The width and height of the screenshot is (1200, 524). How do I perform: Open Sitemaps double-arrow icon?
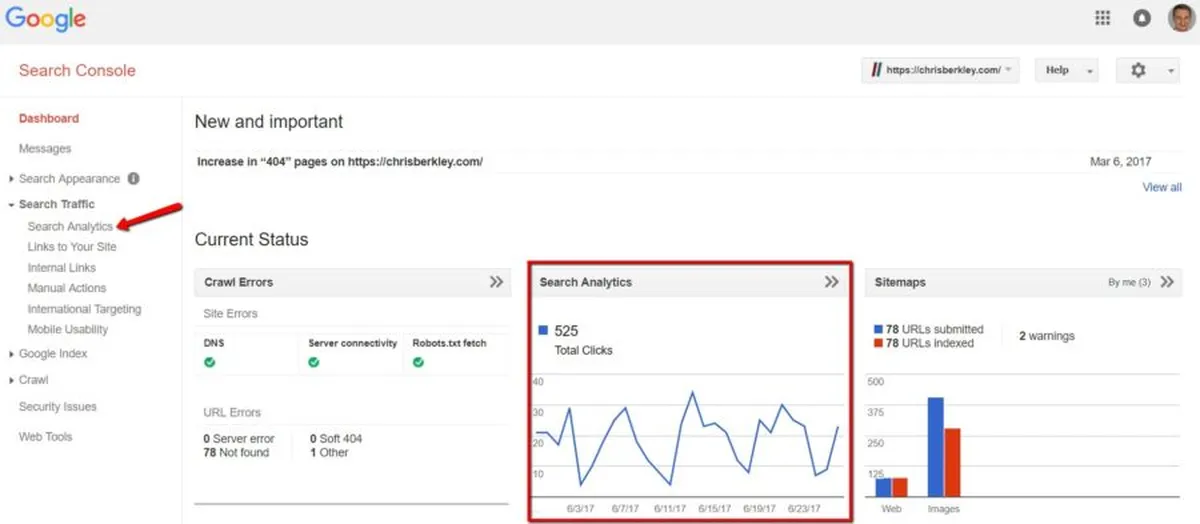(x=1166, y=282)
